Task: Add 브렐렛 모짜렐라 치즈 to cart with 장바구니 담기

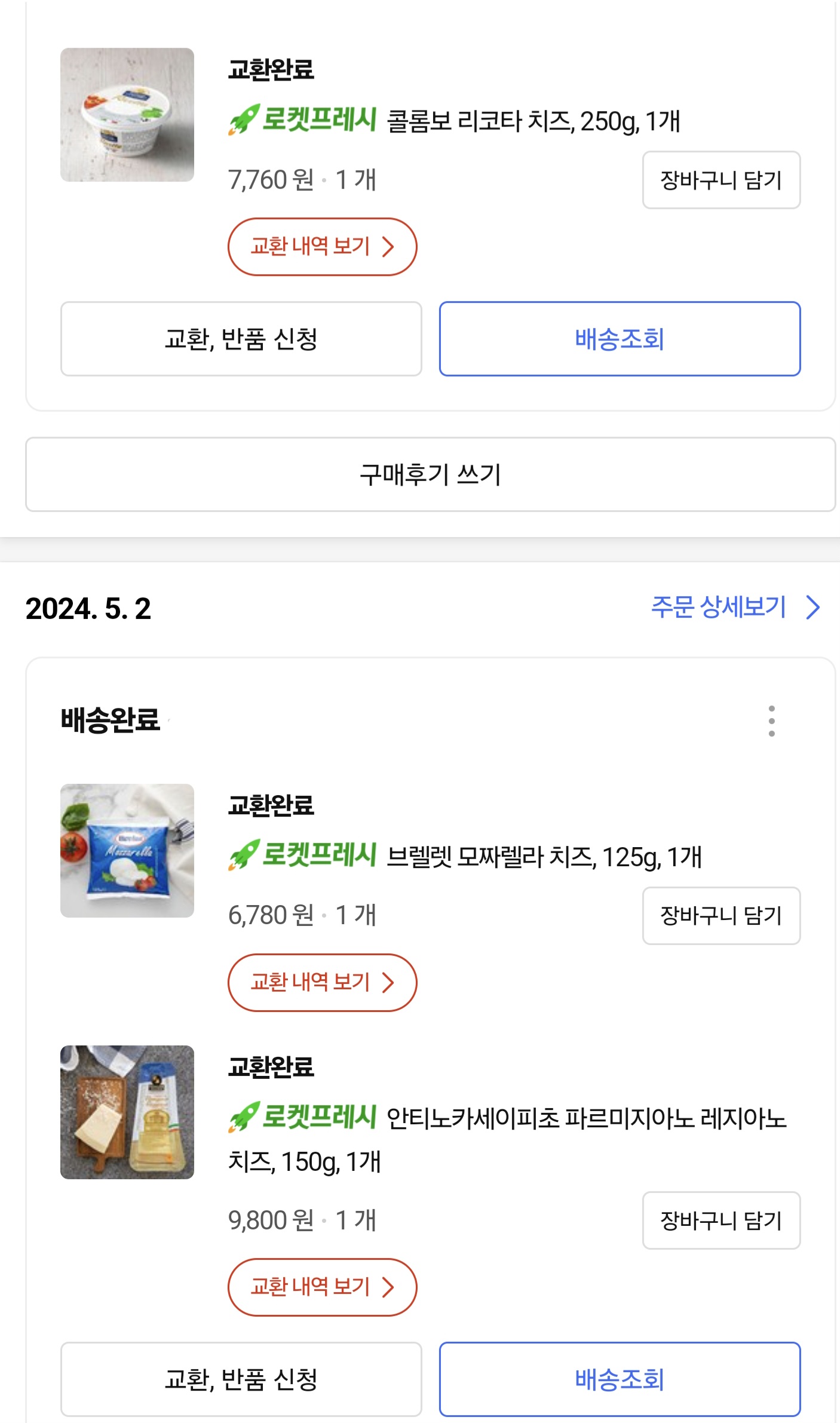Action: tap(721, 915)
